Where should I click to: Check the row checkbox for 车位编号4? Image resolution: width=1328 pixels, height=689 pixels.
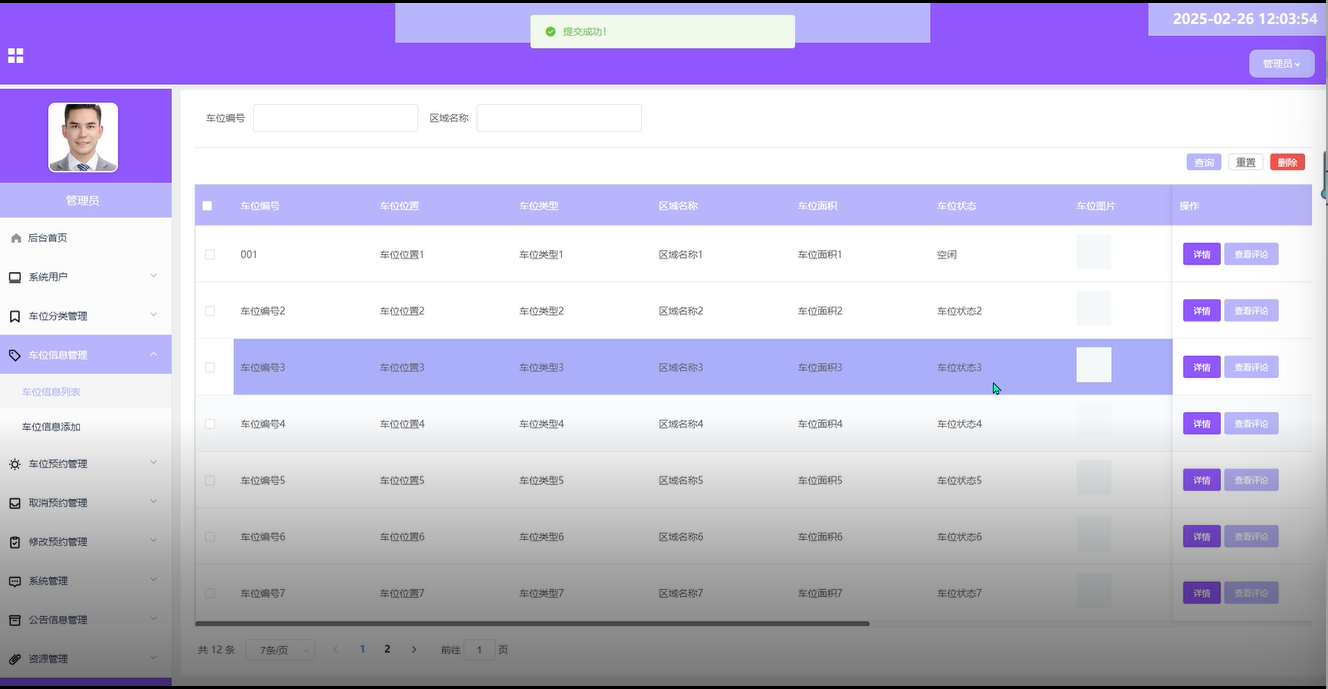pos(210,424)
